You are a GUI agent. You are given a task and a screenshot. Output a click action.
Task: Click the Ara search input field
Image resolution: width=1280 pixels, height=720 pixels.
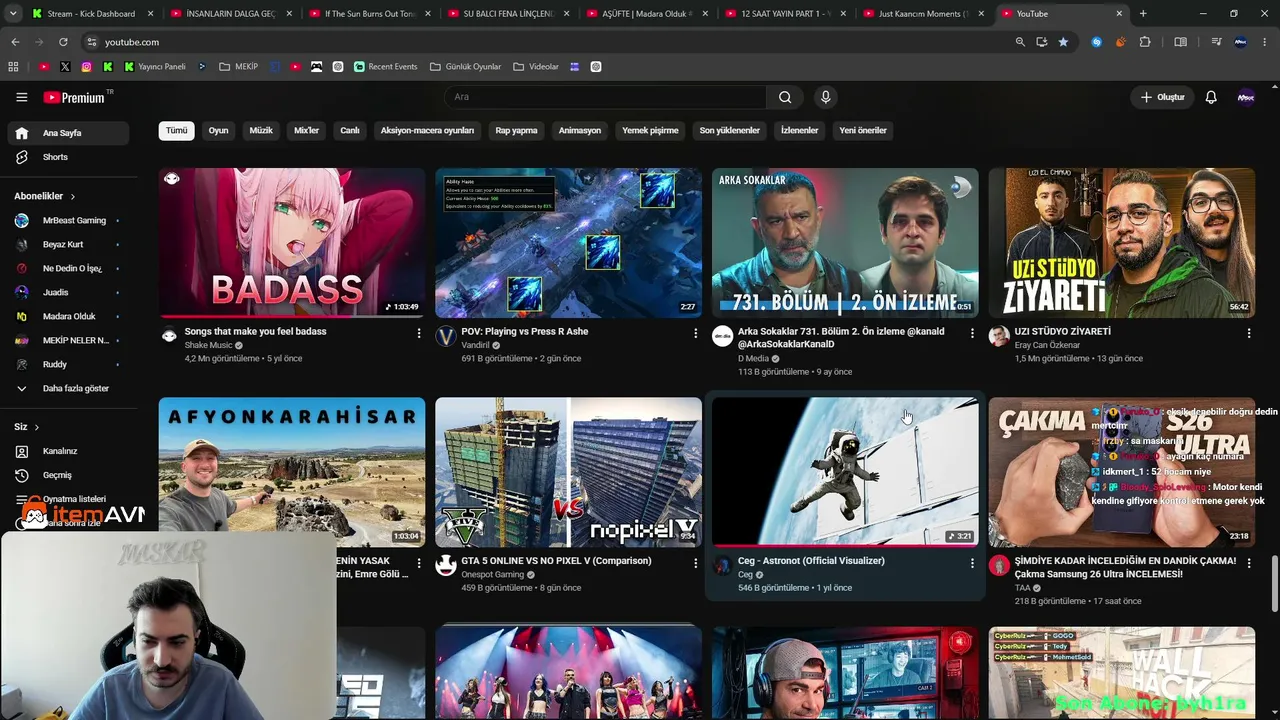[605, 97]
